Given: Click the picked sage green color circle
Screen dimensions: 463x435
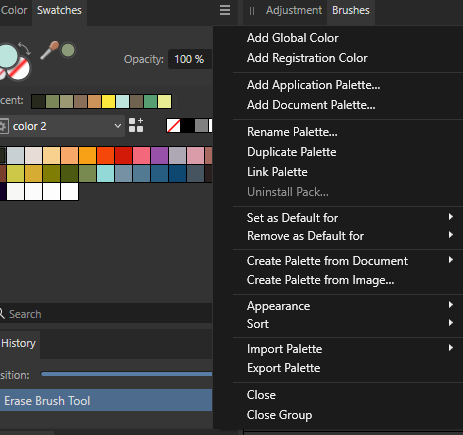Looking at the screenshot, I should pyautogui.click(x=68, y=50).
